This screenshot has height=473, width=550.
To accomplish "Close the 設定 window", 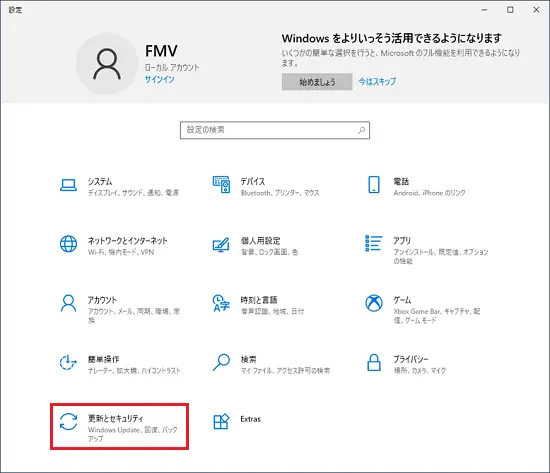I will point(536,10).
